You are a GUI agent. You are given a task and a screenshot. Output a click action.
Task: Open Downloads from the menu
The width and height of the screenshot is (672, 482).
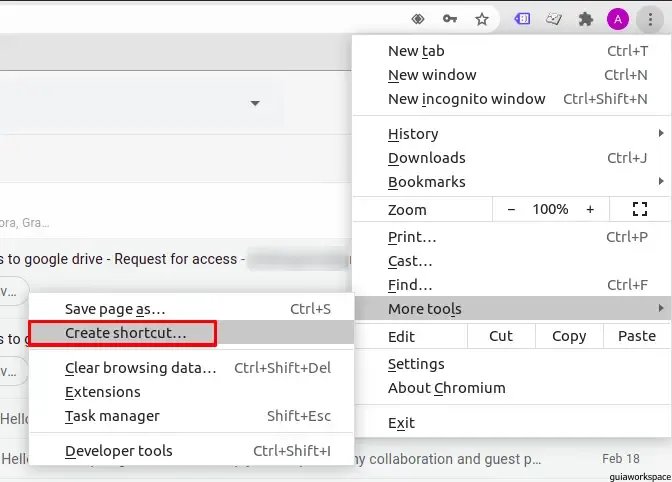click(512, 158)
